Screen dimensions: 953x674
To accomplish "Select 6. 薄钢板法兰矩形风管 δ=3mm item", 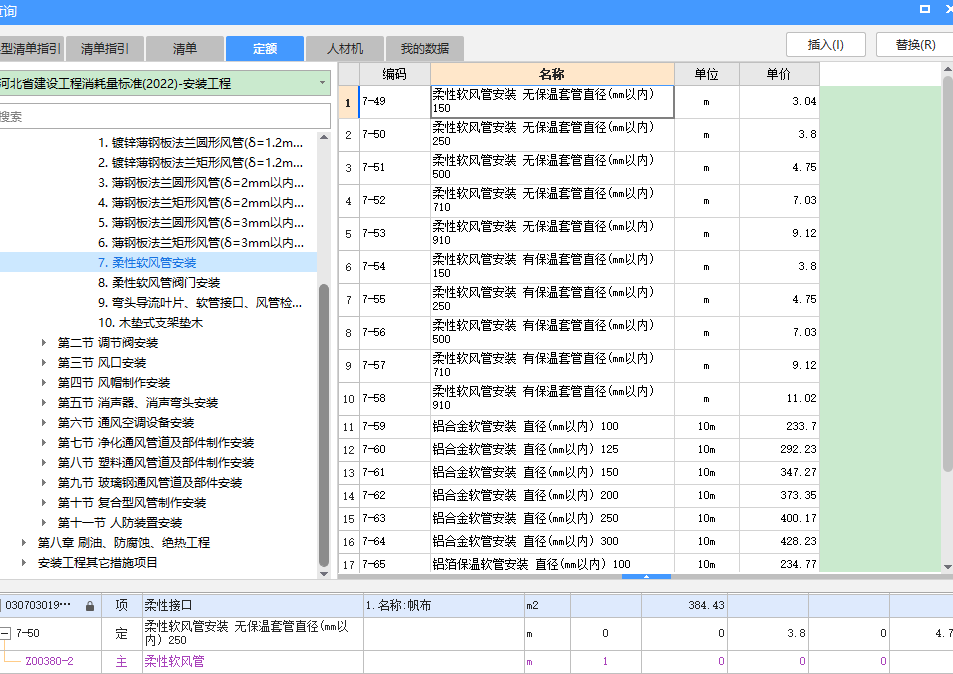I will (x=201, y=242).
